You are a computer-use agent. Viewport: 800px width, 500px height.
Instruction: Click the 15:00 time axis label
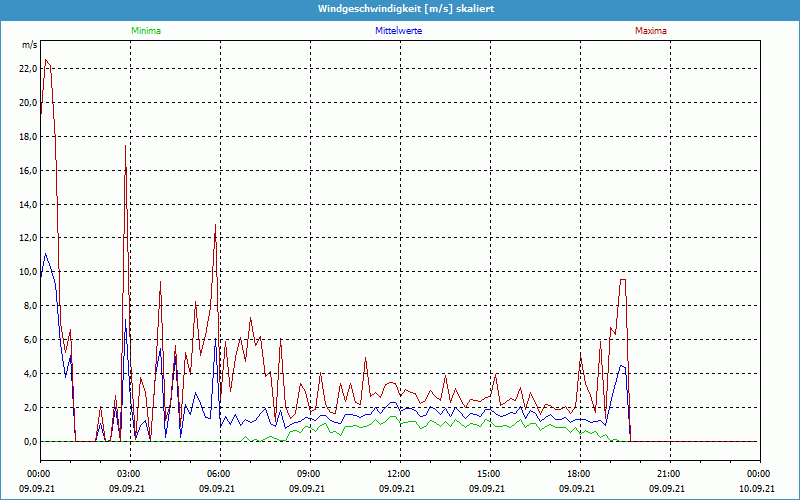488,474
